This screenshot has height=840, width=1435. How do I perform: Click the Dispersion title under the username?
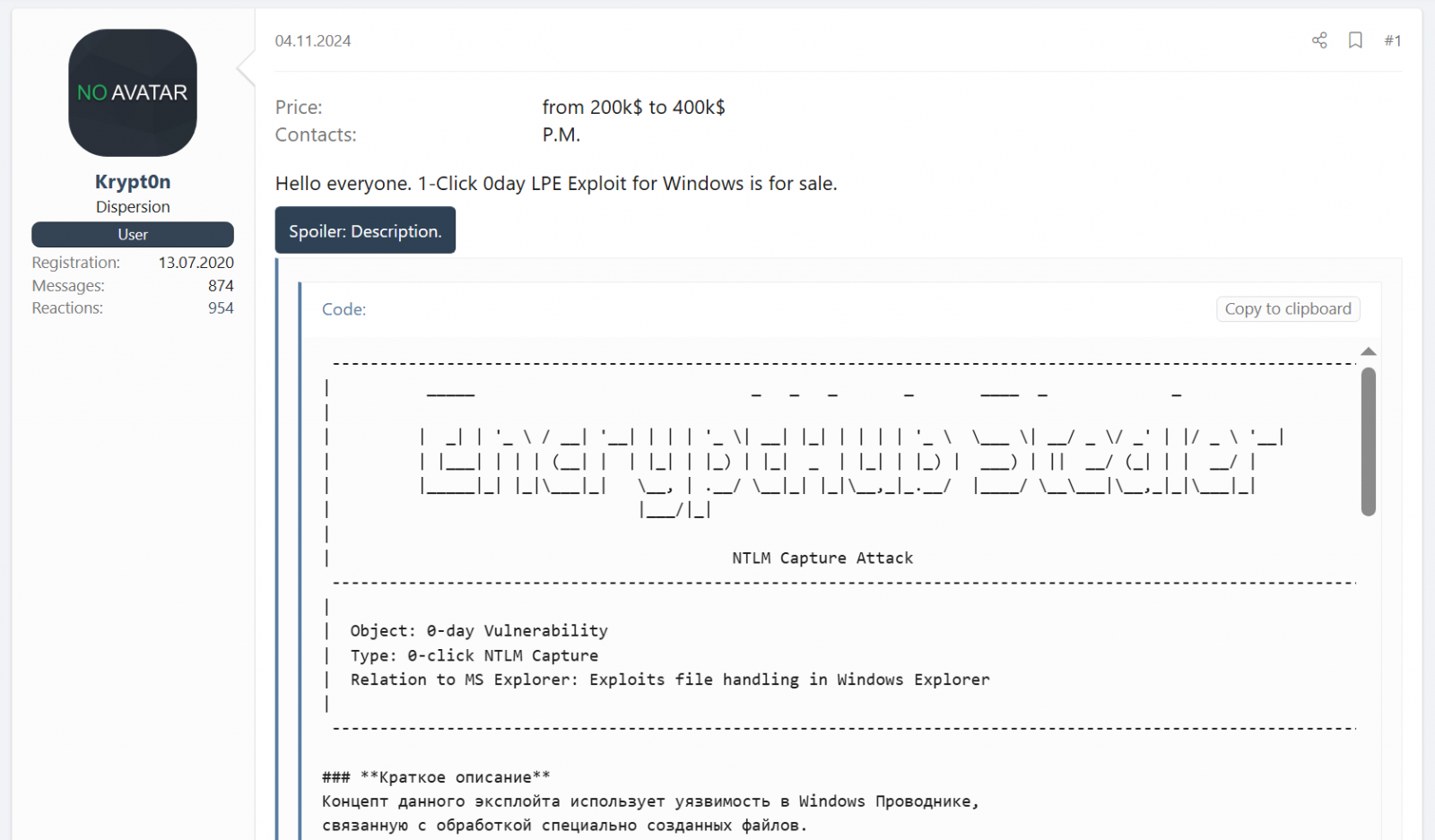tap(132, 206)
